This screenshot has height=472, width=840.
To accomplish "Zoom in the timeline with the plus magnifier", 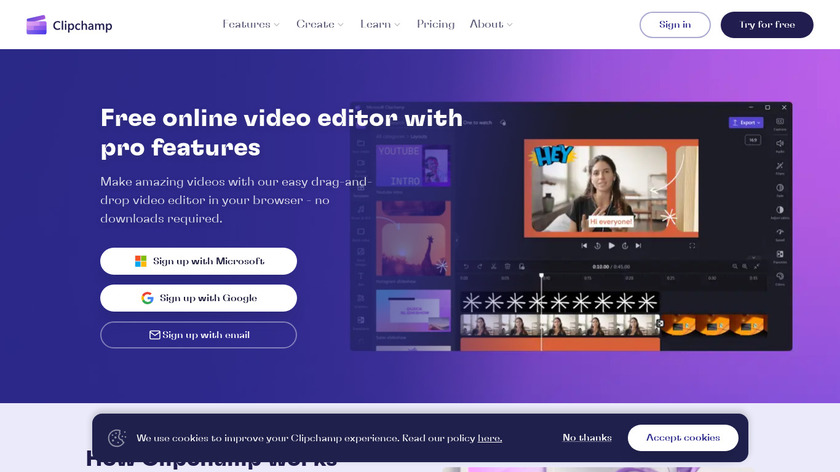I will pyautogui.click(x=745, y=266).
